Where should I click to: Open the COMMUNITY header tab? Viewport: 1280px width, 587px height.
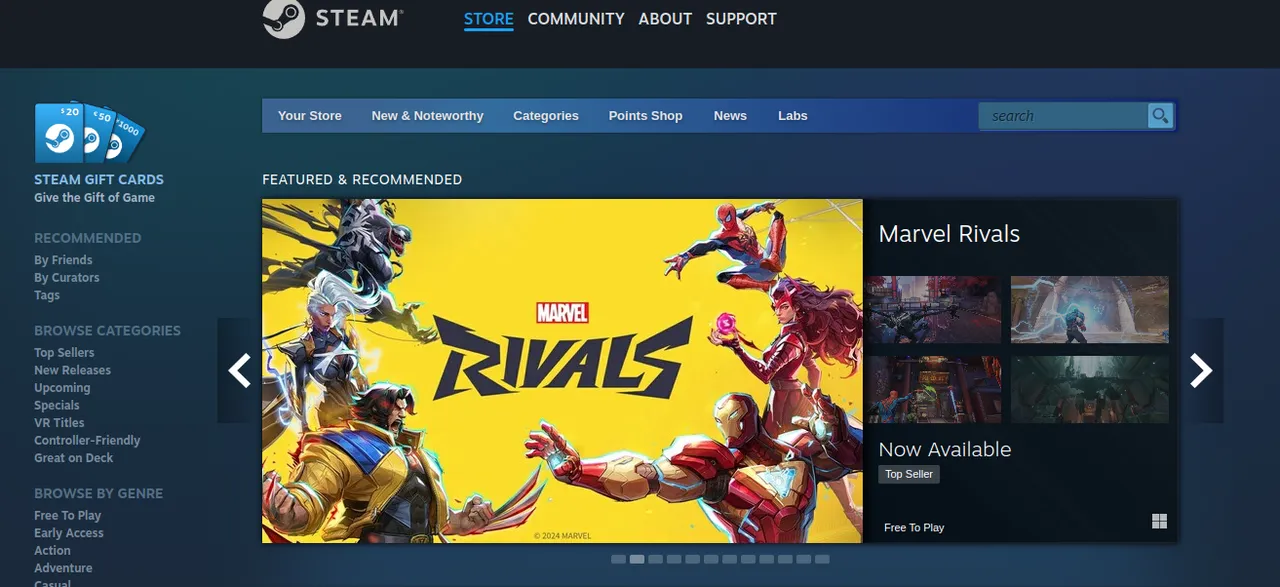(x=576, y=19)
